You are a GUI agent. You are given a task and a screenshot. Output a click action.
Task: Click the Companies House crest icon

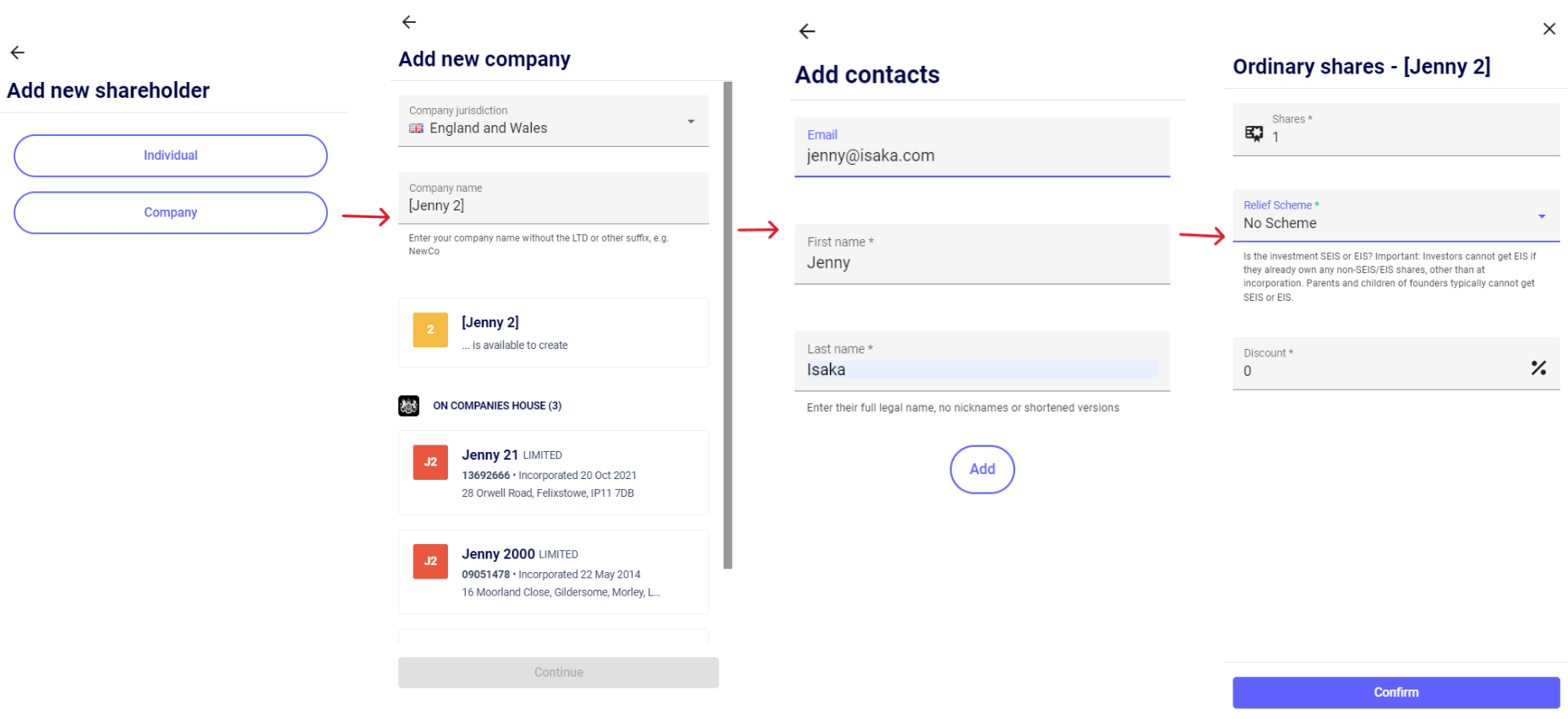tap(409, 406)
